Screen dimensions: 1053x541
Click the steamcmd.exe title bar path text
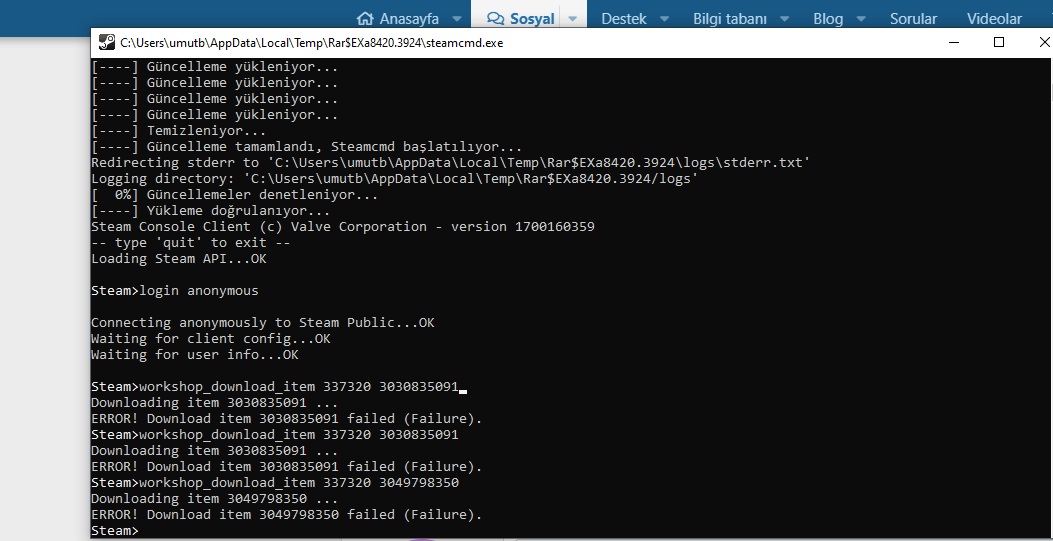309,43
